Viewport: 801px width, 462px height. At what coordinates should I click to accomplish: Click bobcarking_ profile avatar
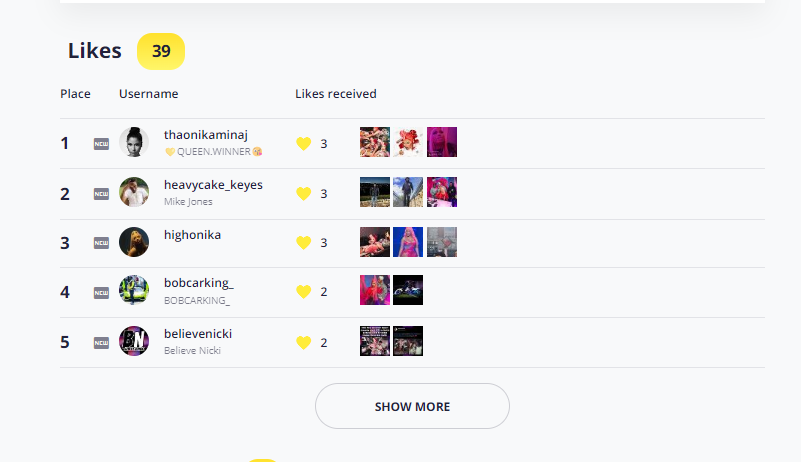pyautogui.click(x=134, y=290)
